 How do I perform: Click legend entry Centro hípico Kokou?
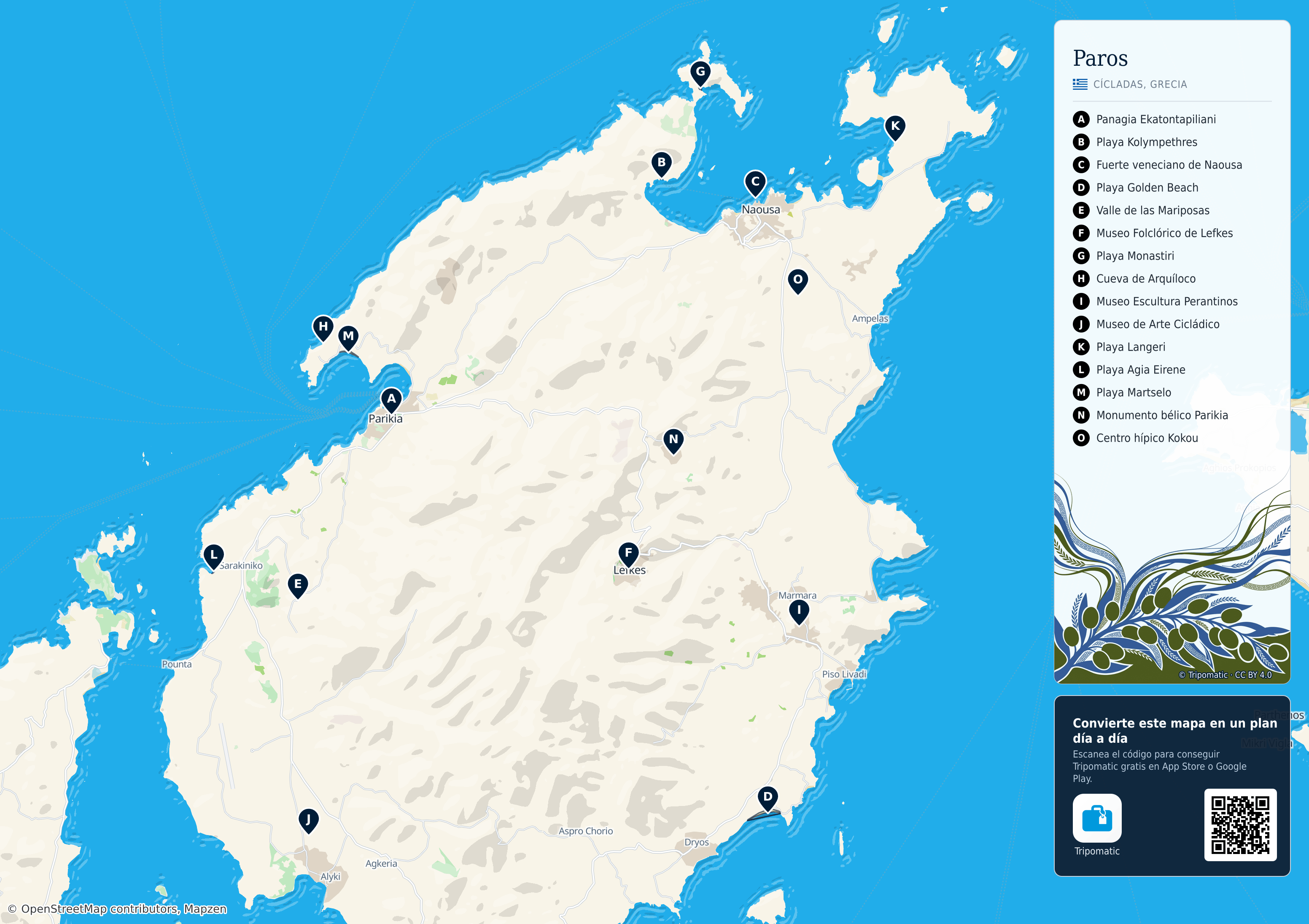click(1136, 439)
